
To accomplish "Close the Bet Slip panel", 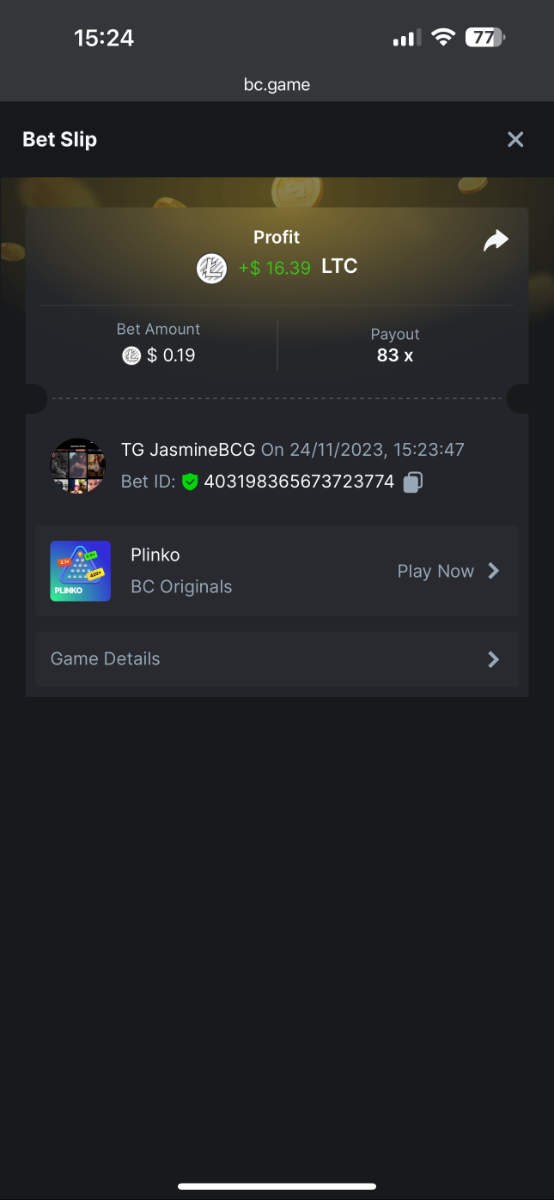I will [515, 139].
